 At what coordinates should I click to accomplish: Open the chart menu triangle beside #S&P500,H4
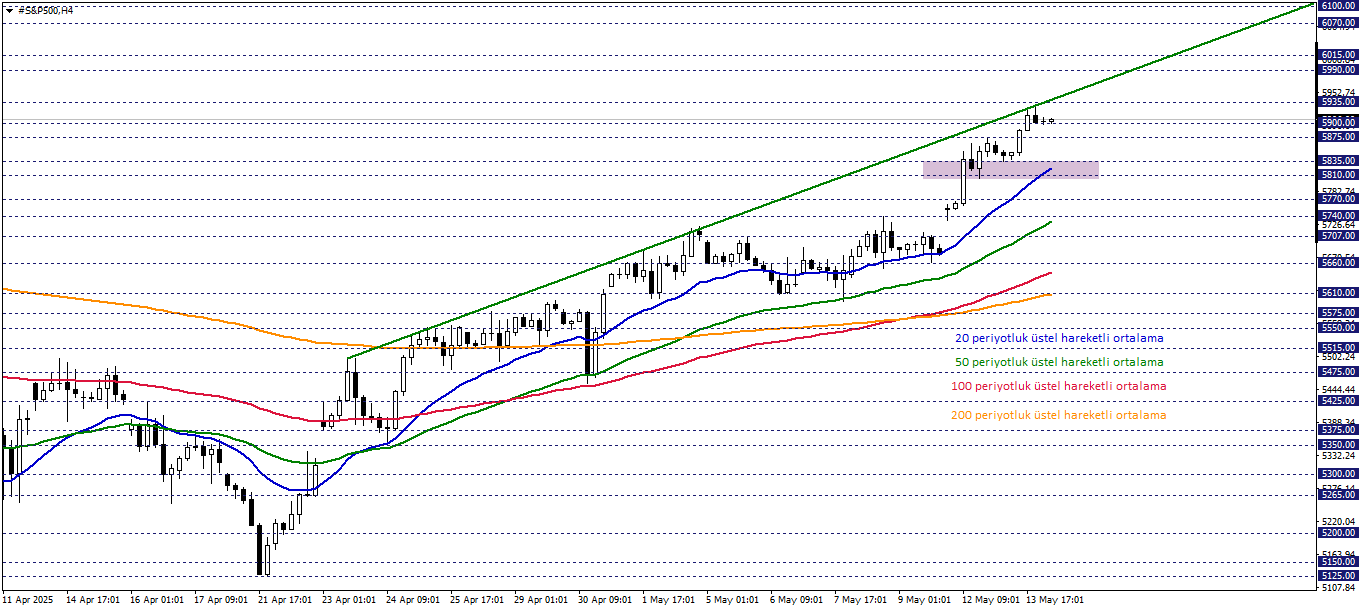pos(9,9)
